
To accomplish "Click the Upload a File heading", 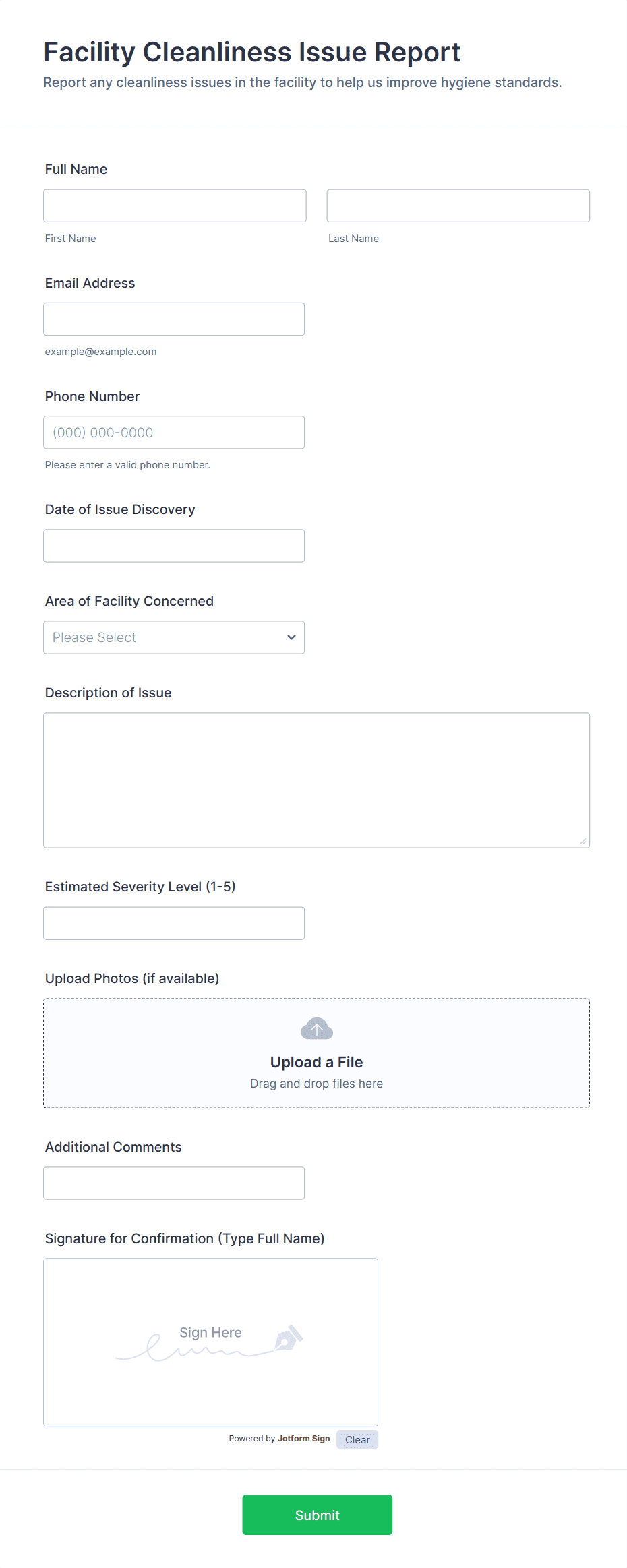I will coord(316,1062).
